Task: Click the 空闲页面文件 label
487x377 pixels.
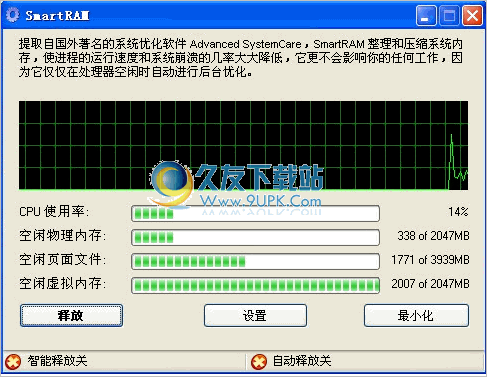Action: [62, 260]
